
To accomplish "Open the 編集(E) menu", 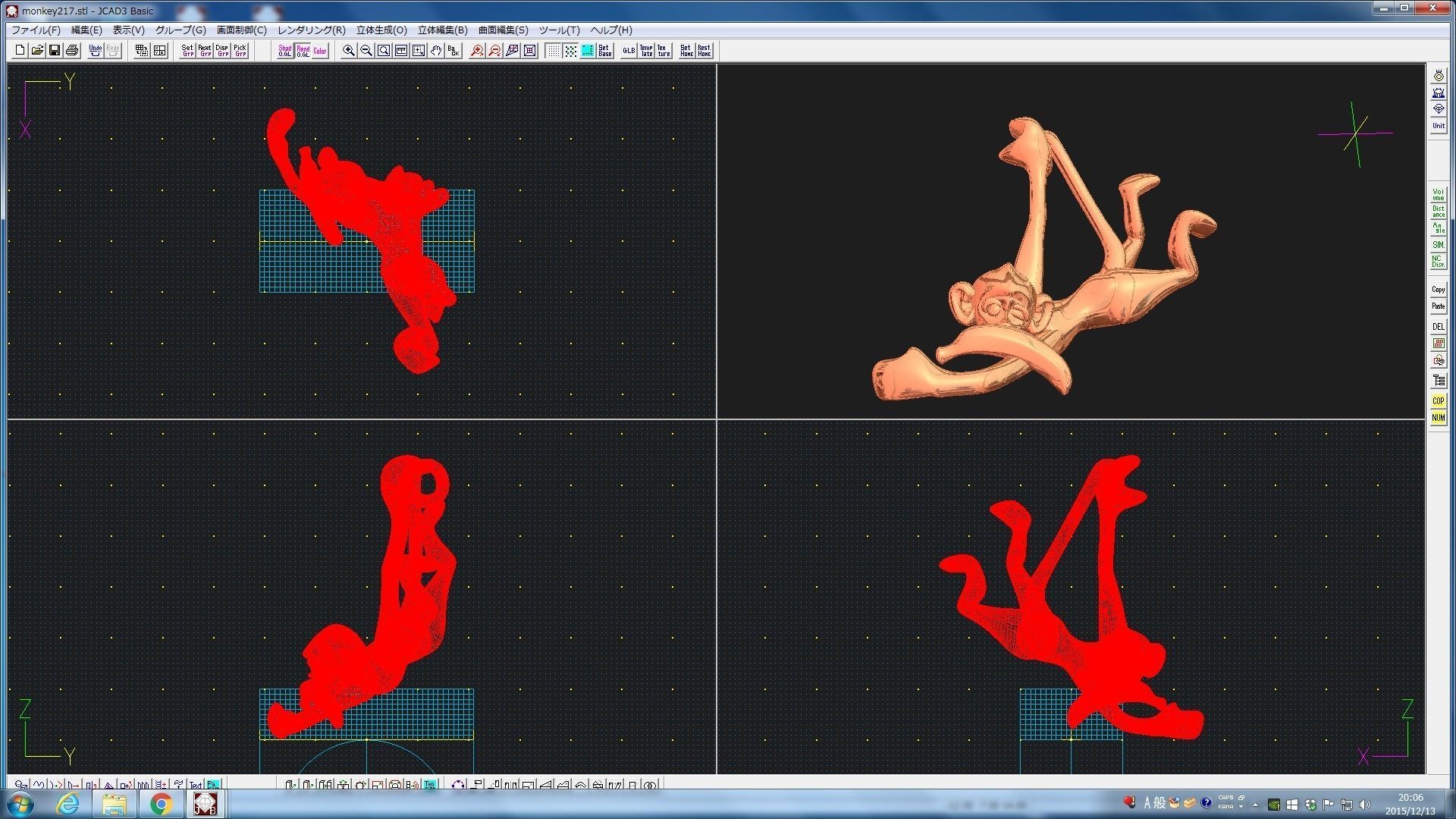I will coord(86,30).
